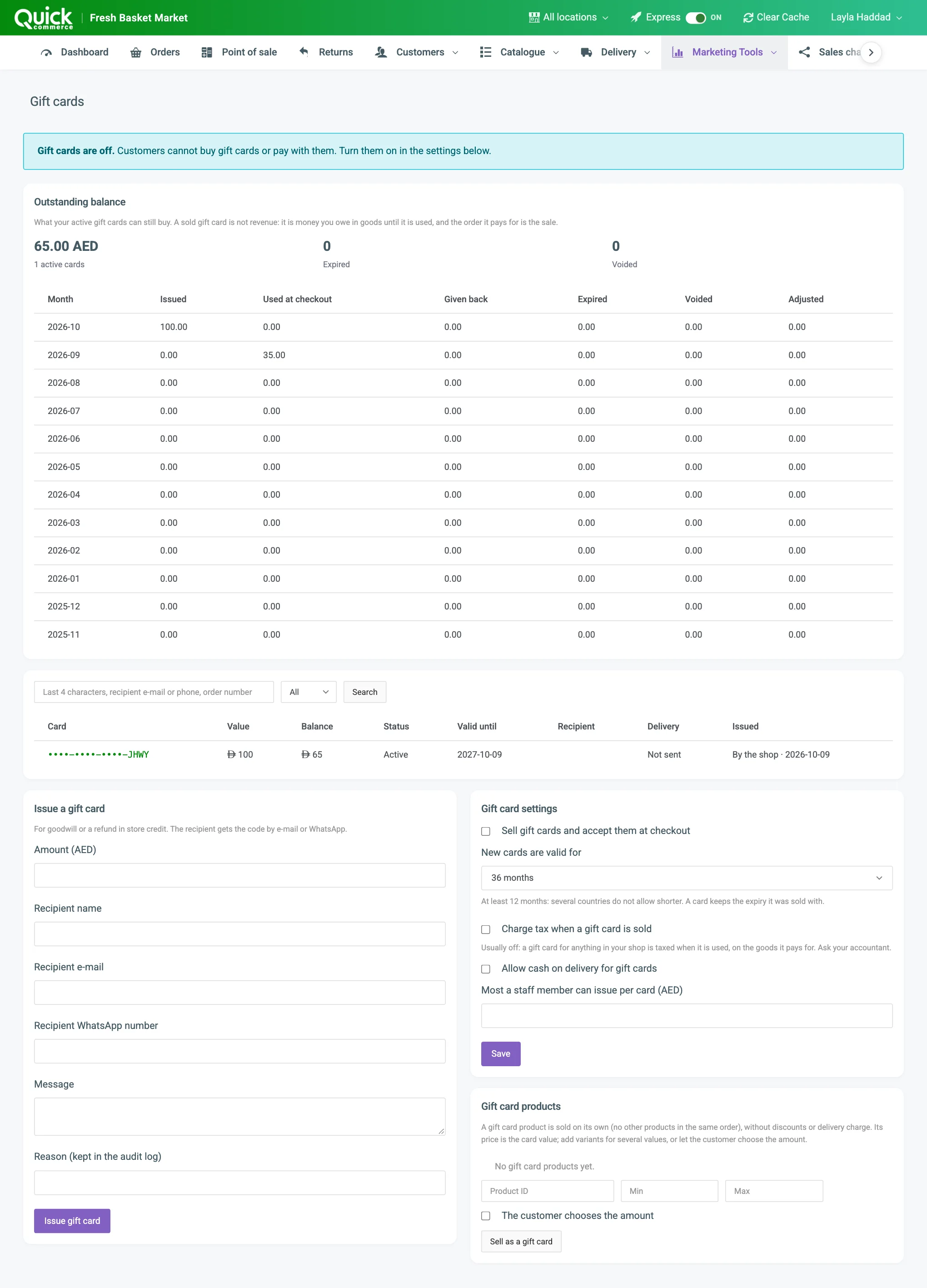Click the Quick commerce logo
The image size is (927, 1288).
(x=44, y=18)
